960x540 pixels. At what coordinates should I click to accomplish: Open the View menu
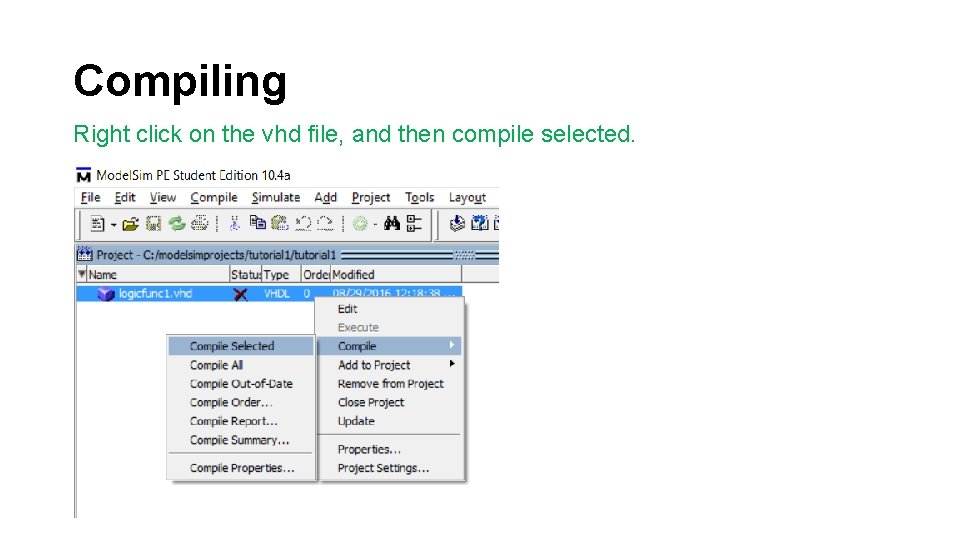pyautogui.click(x=163, y=198)
